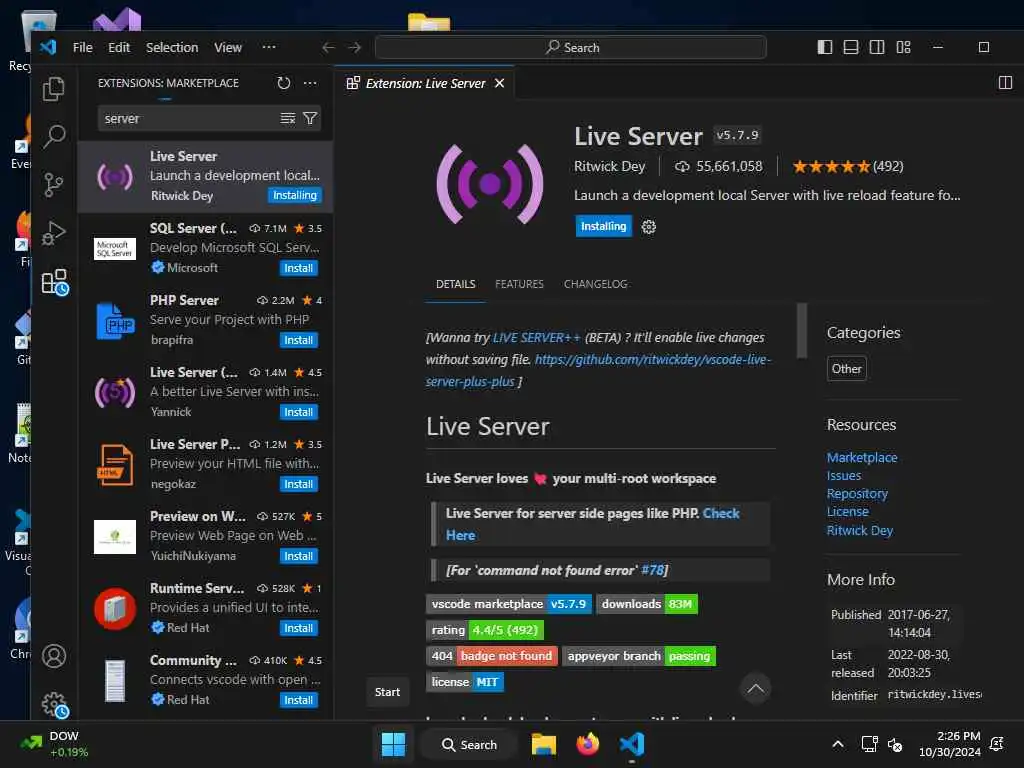The width and height of the screenshot is (1024, 768).
Task: Expand overflow menu with three dots
Action: (268, 47)
